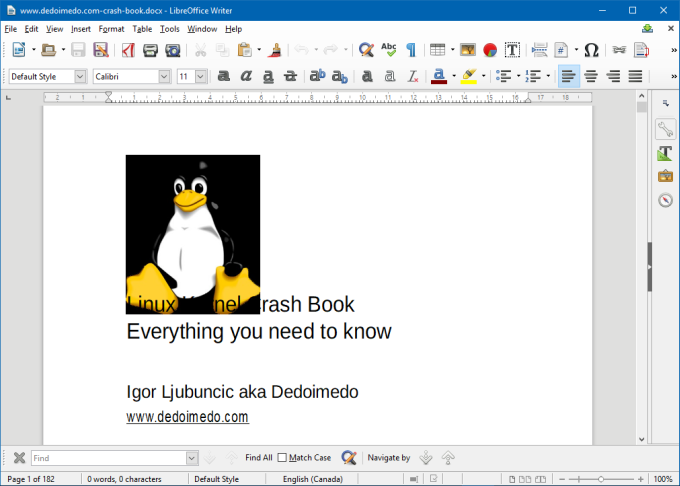Open sidebar Styles and Formatting
This screenshot has height=486, width=680.
pos(665,153)
